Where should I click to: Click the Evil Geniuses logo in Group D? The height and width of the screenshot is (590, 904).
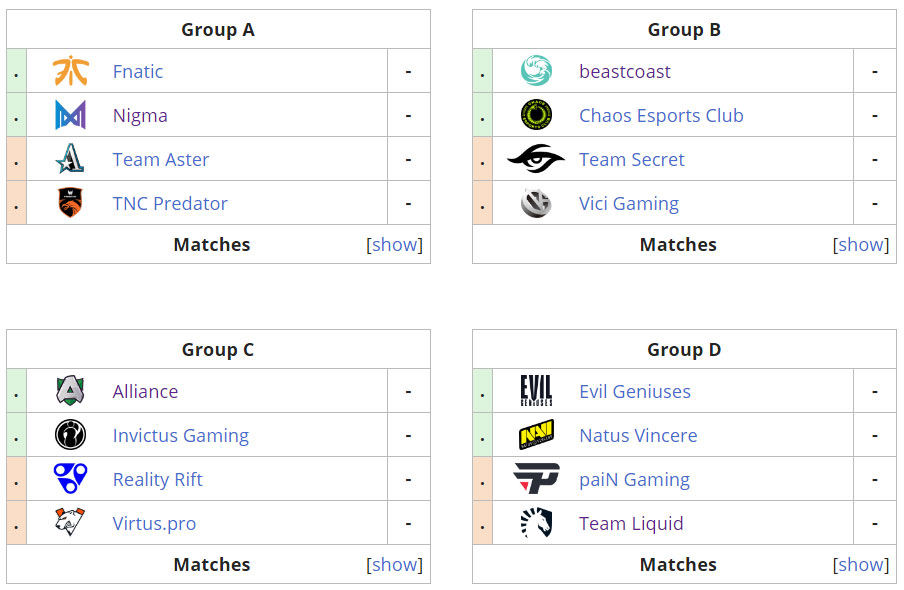(x=535, y=391)
